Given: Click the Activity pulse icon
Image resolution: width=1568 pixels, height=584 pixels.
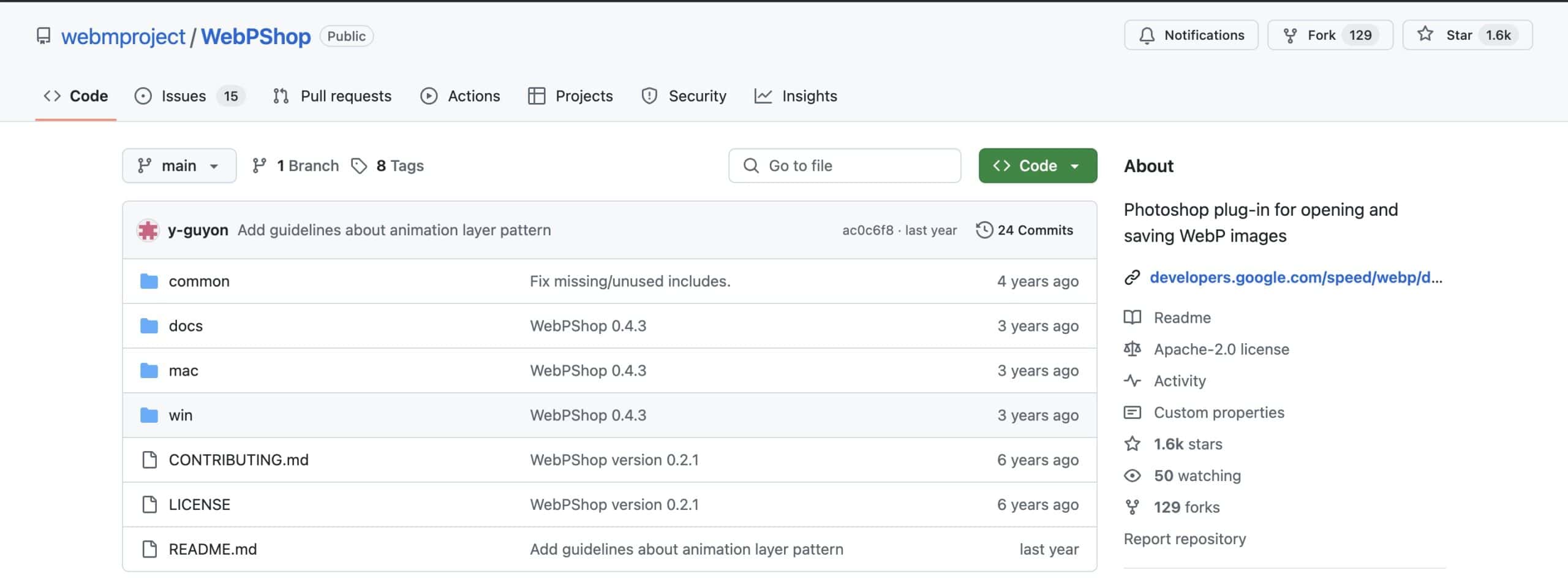Looking at the screenshot, I should click(1132, 381).
